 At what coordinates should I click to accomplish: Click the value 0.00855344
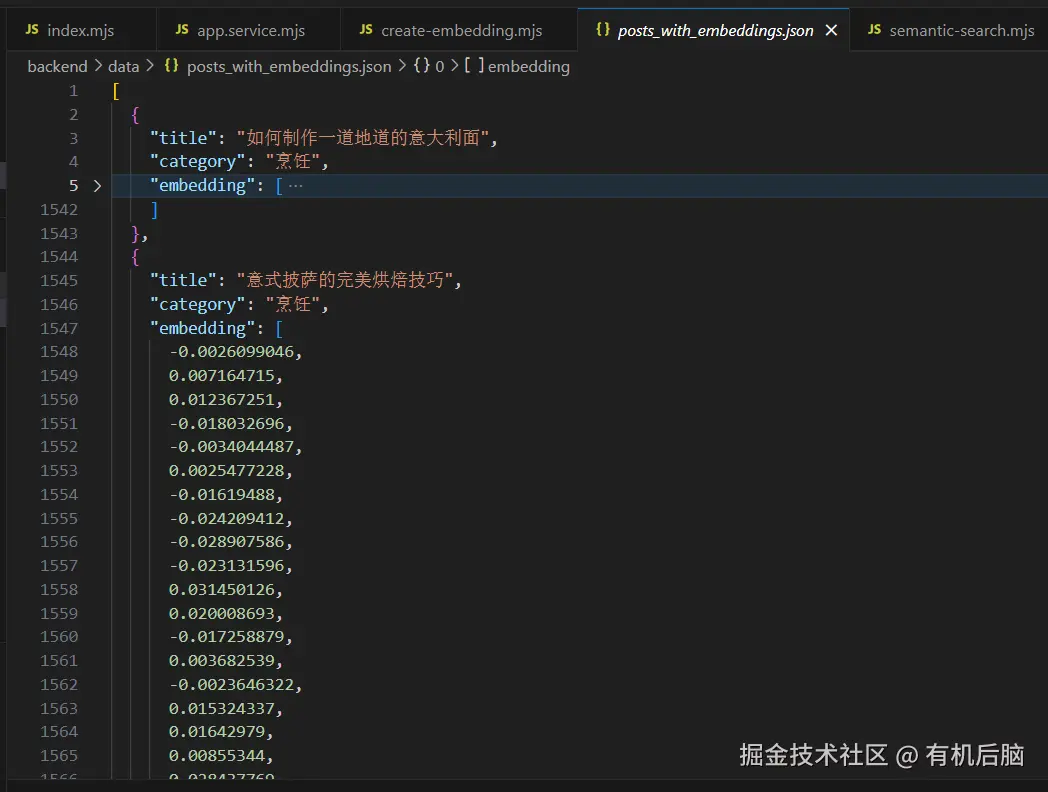[x=217, y=755]
